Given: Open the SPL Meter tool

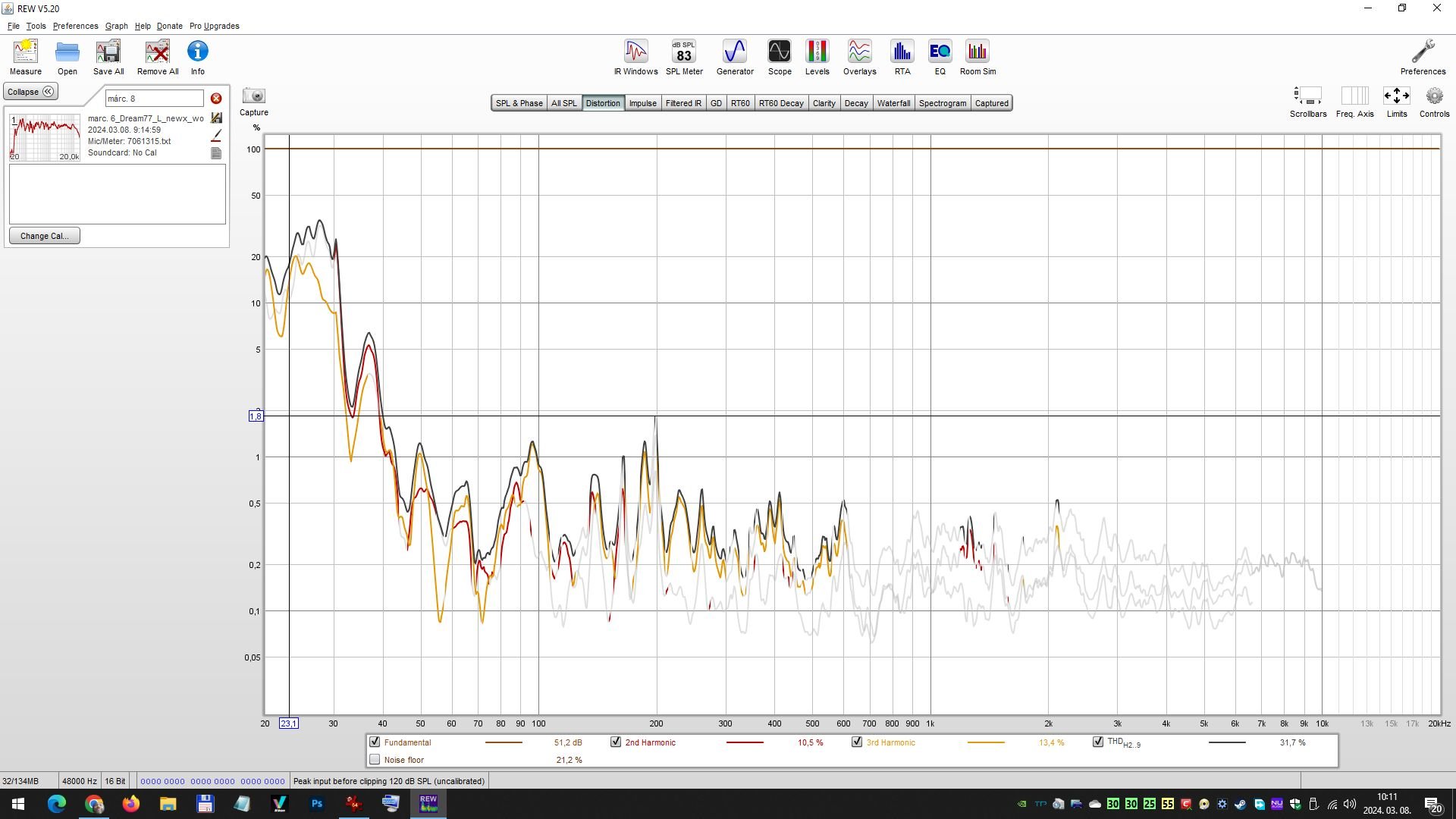Looking at the screenshot, I should tap(683, 58).
